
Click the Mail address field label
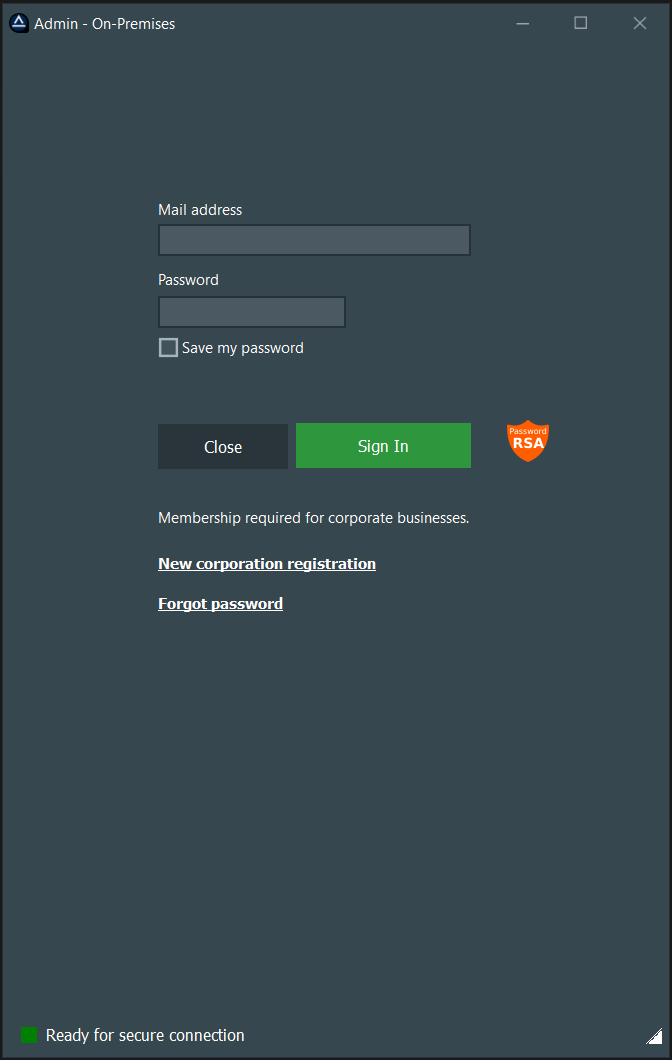click(x=199, y=209)
